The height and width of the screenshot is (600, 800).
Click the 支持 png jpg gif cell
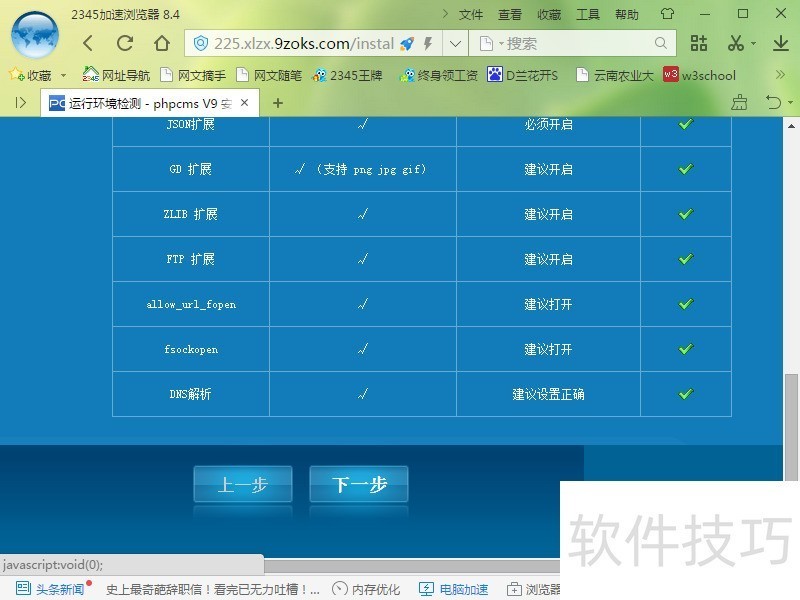click(x=361, y=169)
